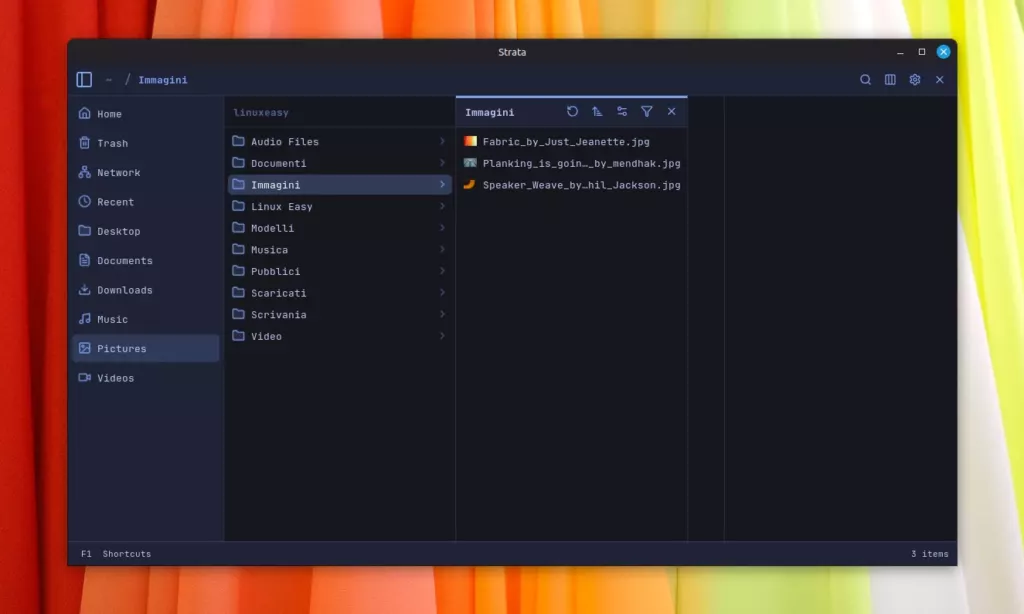Open settings gear icon

pos(915,80)
